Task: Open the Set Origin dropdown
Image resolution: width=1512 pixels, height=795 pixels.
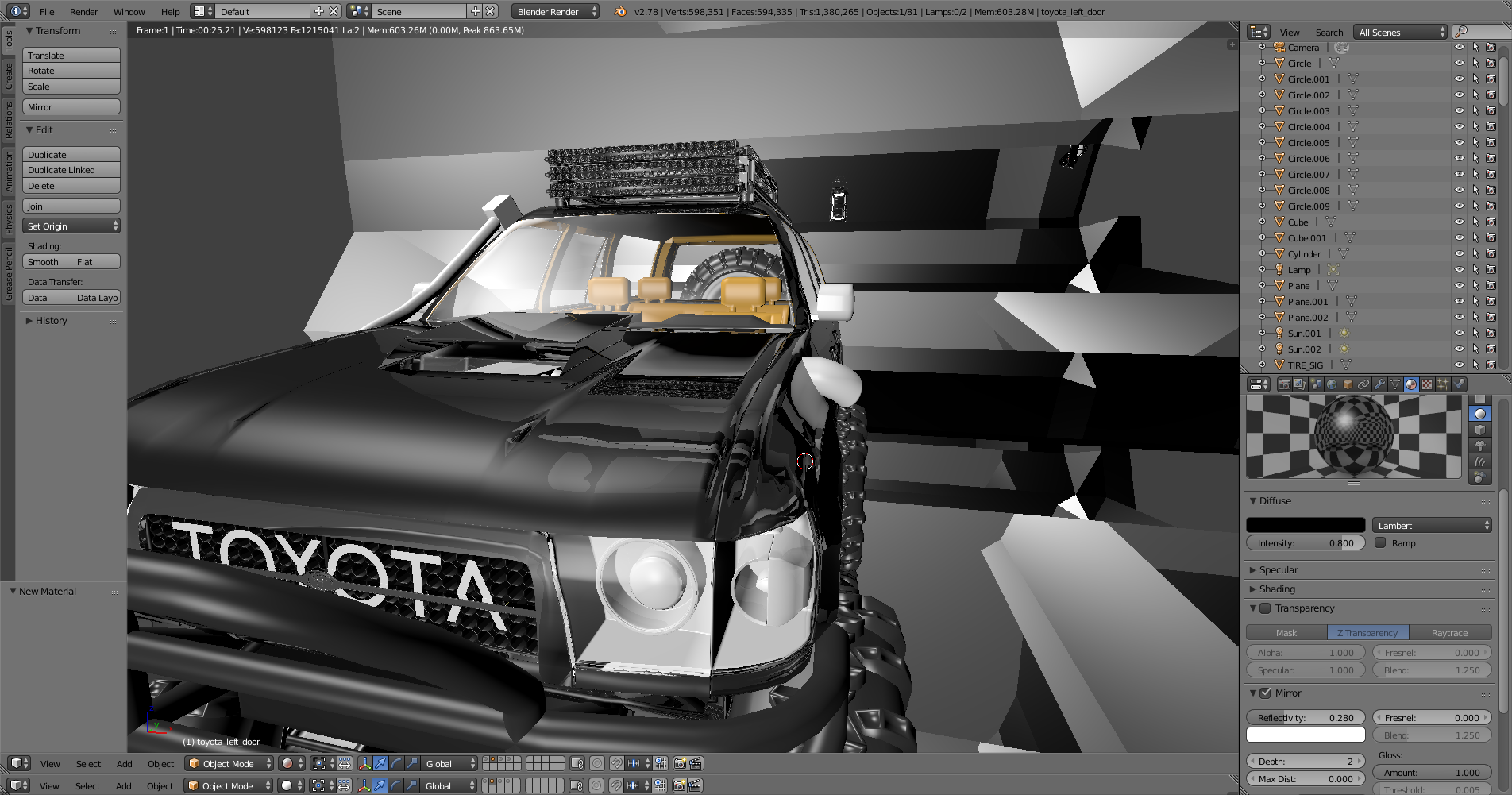Action: point(71,226)
